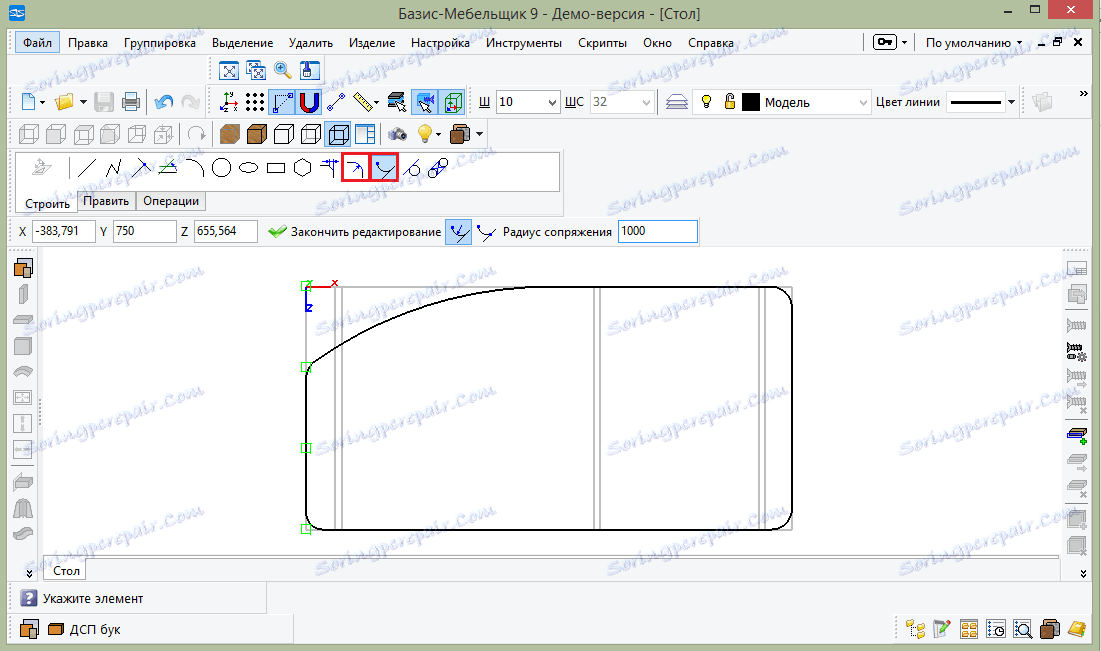Expand the open folder dropdown arrow
This screenshot has height=651, width=1101.
pos(83,103)
